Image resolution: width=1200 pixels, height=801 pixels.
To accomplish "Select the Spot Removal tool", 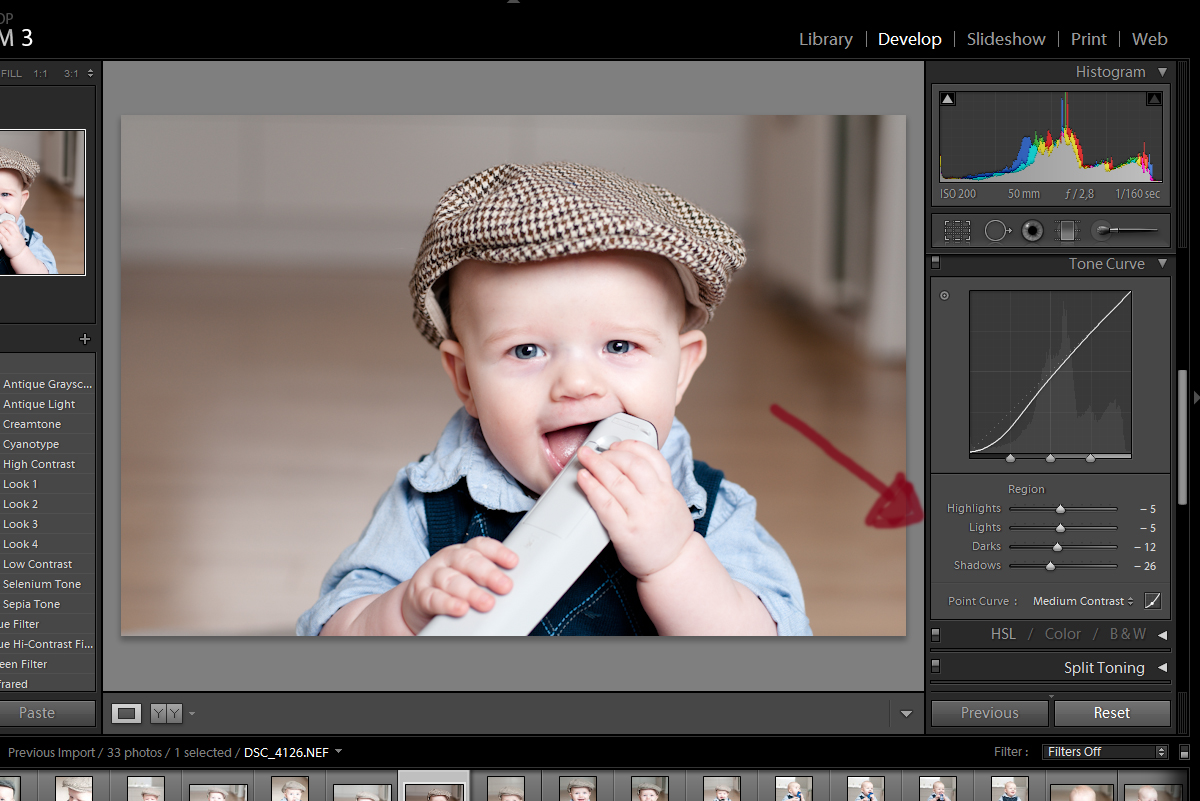I will point(996,231).
